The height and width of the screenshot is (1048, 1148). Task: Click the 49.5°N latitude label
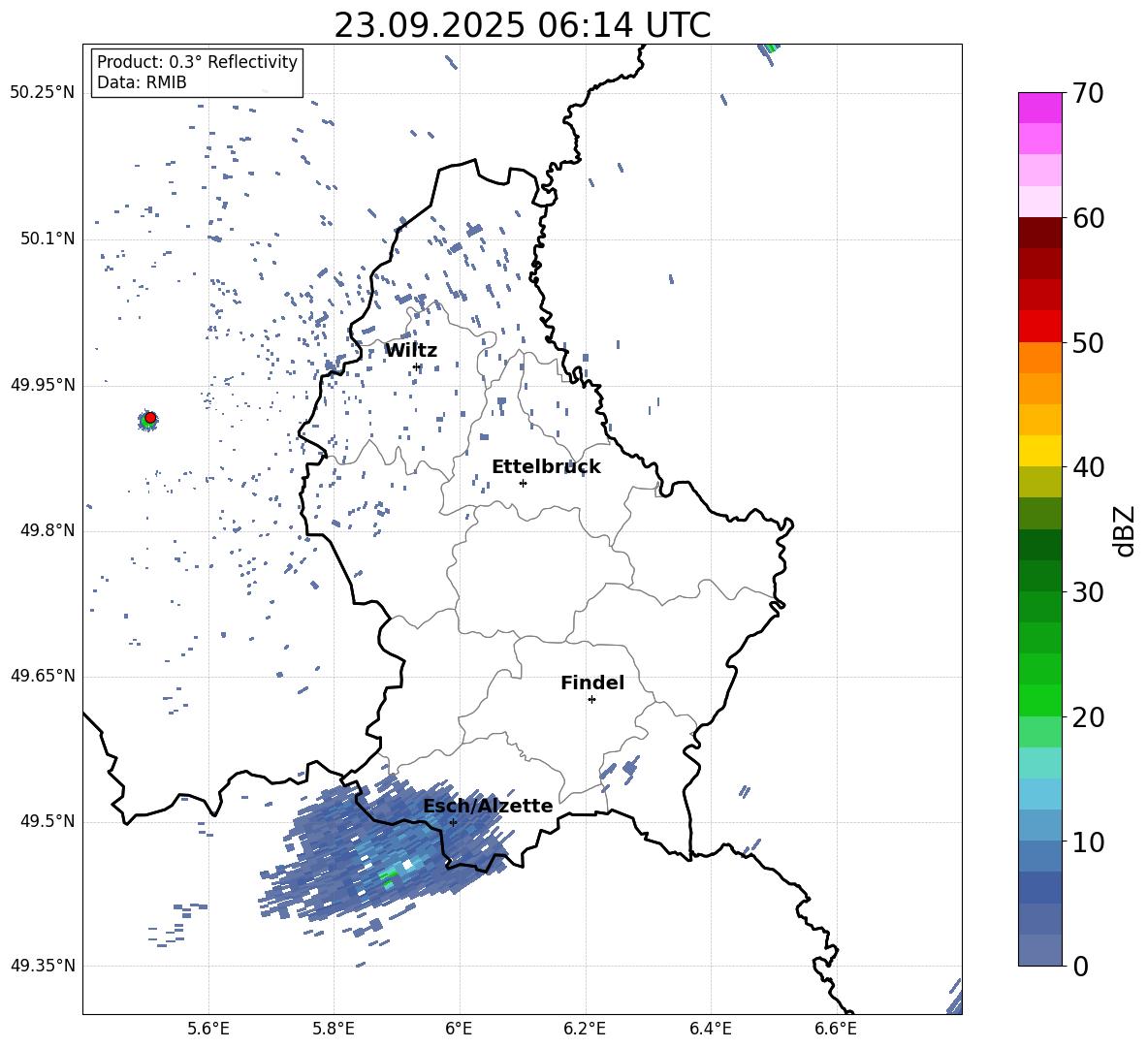coord(48,822)
